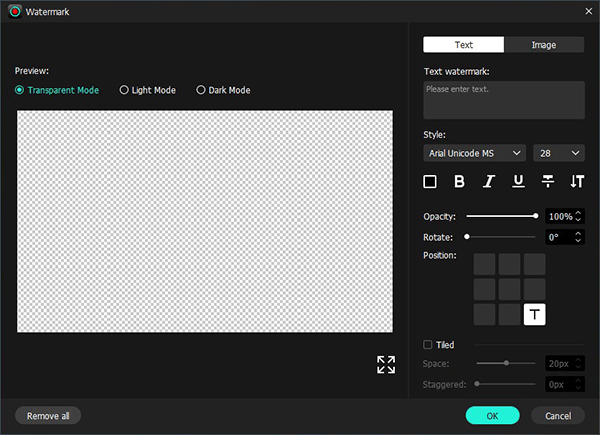Click the Opacity slider handle
This screenshot has width=600, height=435.
(536, 216)
